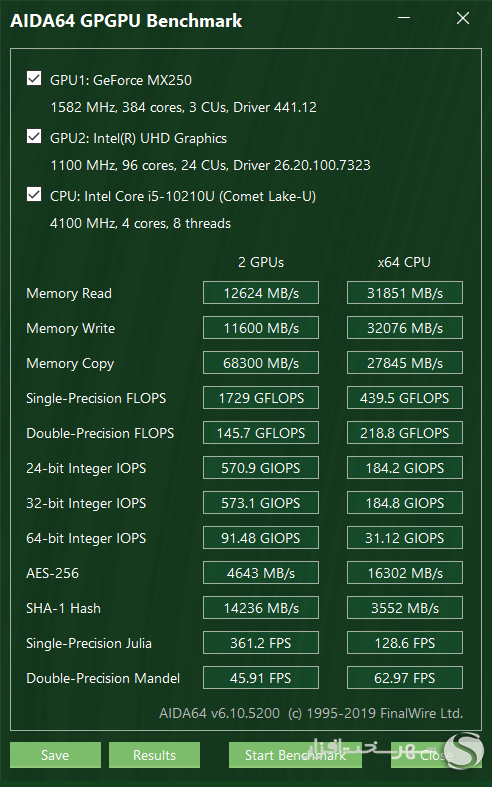Click the 31.12 GIOPS CPU result

pos(405,538)
